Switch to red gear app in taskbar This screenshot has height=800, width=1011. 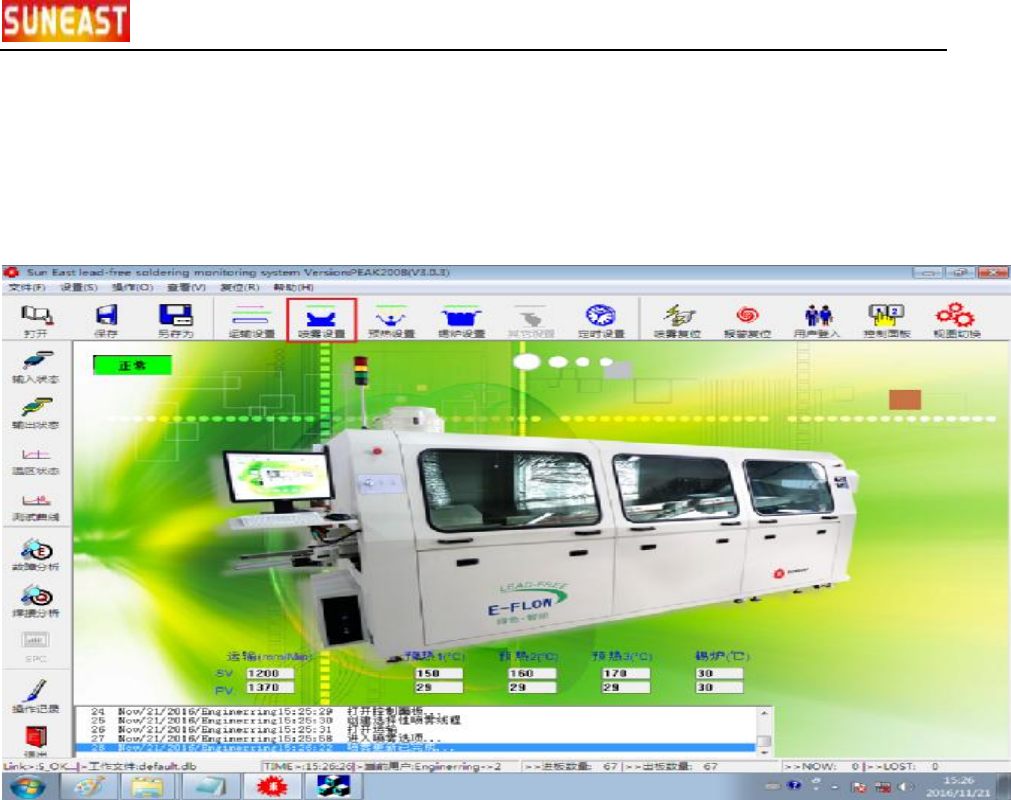(272, 787)
